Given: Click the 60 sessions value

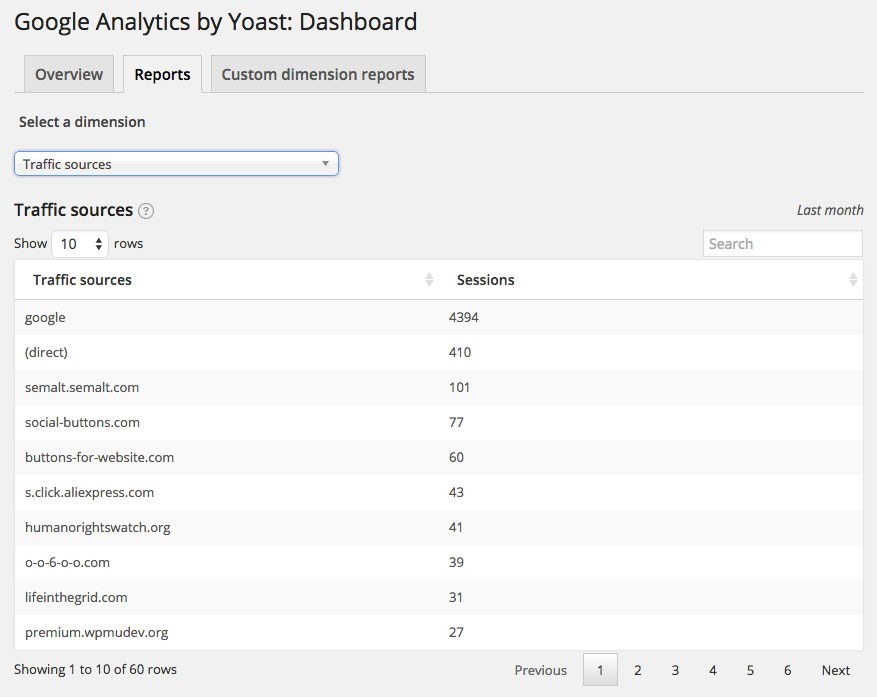Looking at the screenshot, I should coord(456,458).
